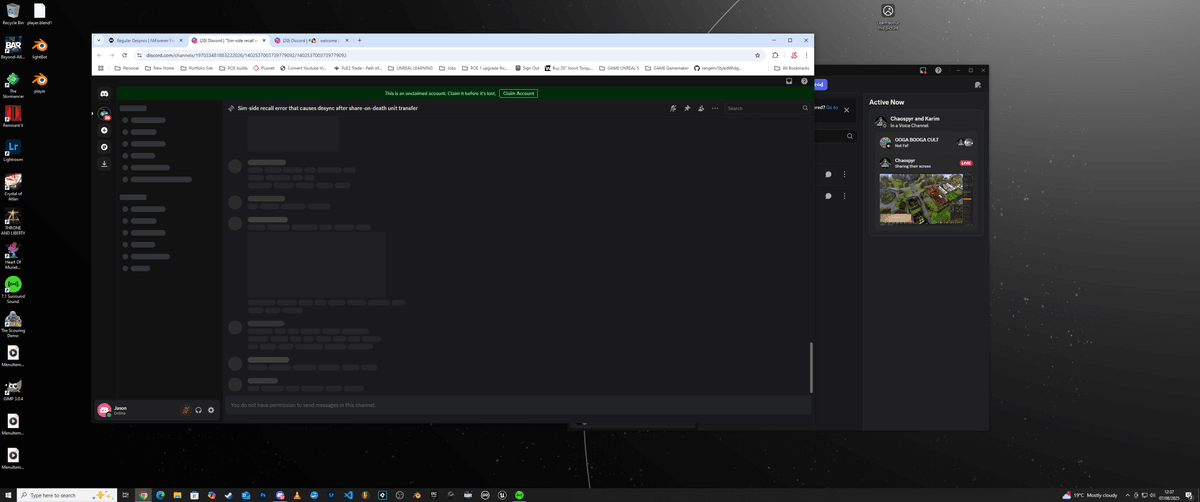1200x502 pixels.
Task: Click the LIVE badge next to Chaospyr
Action: tap(966, 162)
